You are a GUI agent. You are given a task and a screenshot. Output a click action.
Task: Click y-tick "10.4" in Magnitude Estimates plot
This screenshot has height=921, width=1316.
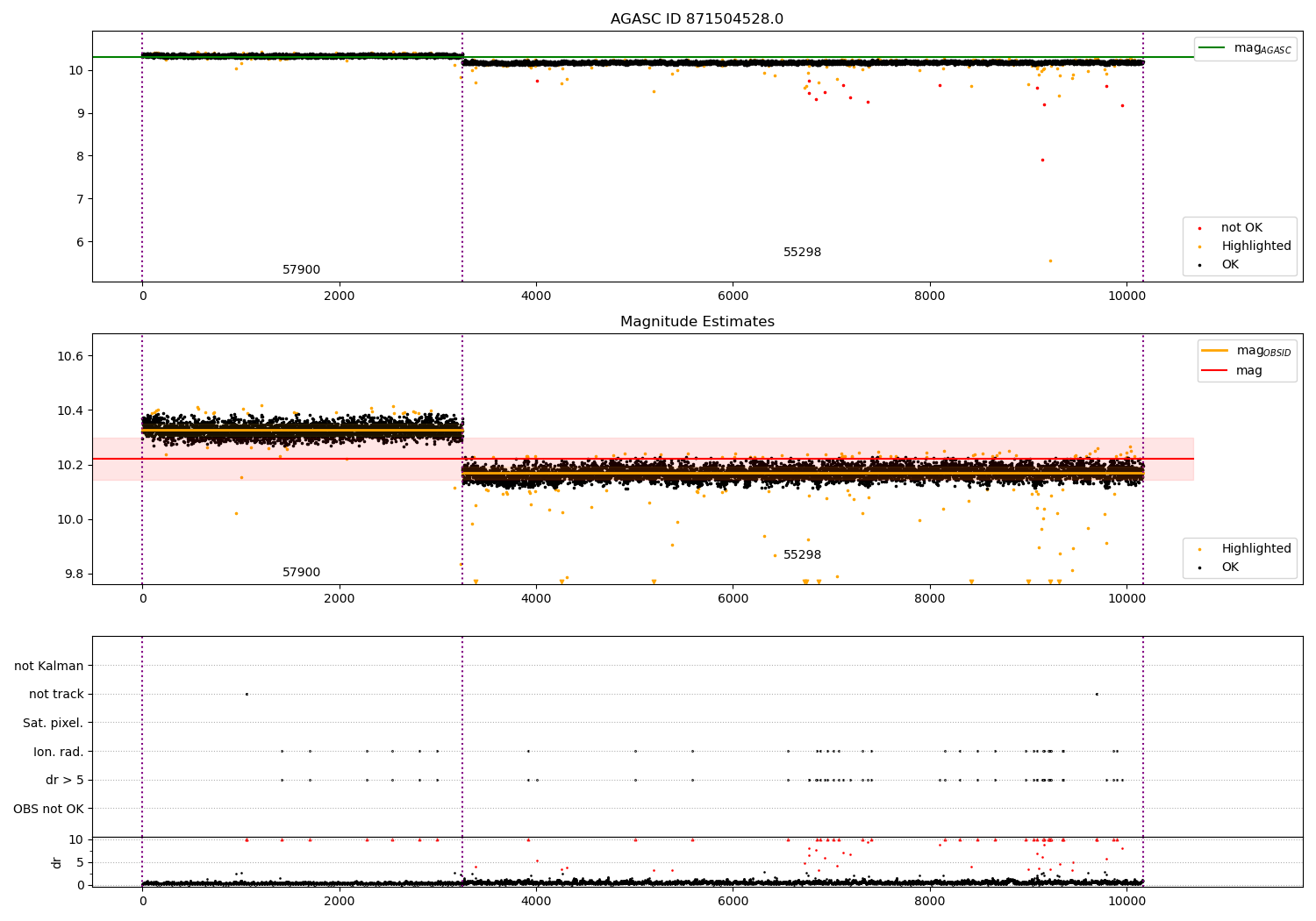pyautogui.click(x=70, y=411)
